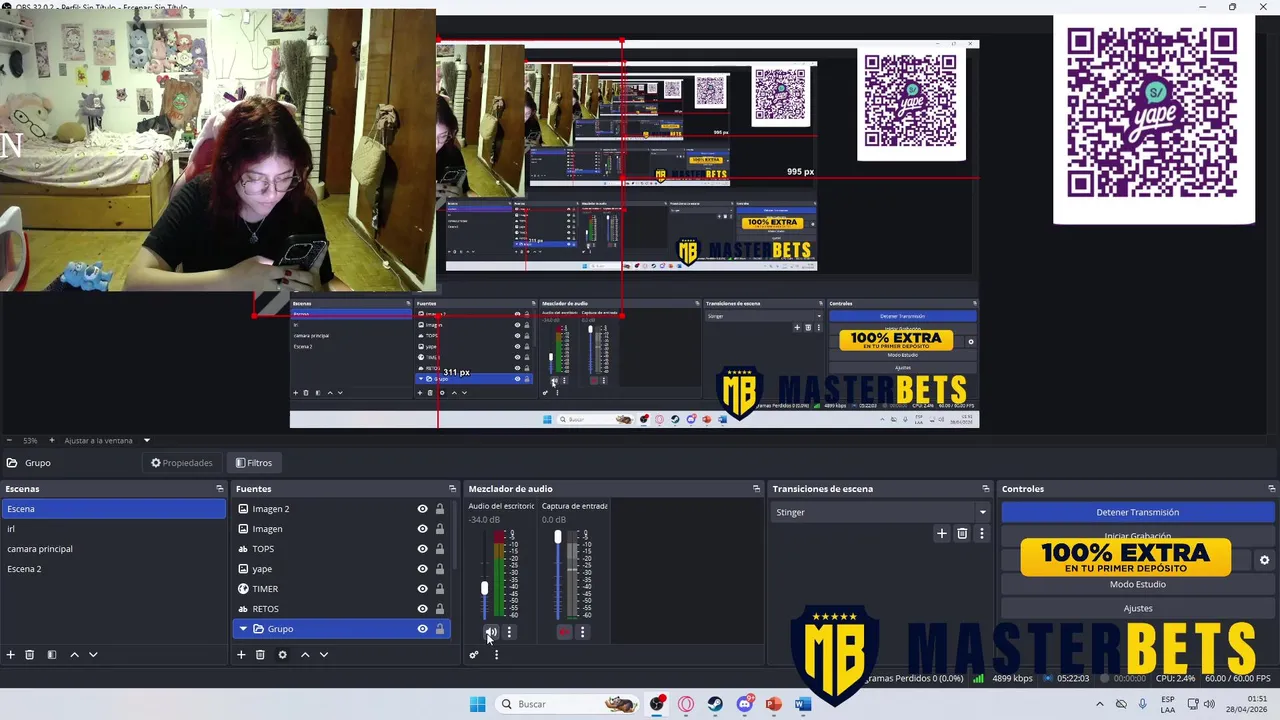Viewport: 1280px width, 720px height.
Task: Move the selected source up
Action: [305, 655]
